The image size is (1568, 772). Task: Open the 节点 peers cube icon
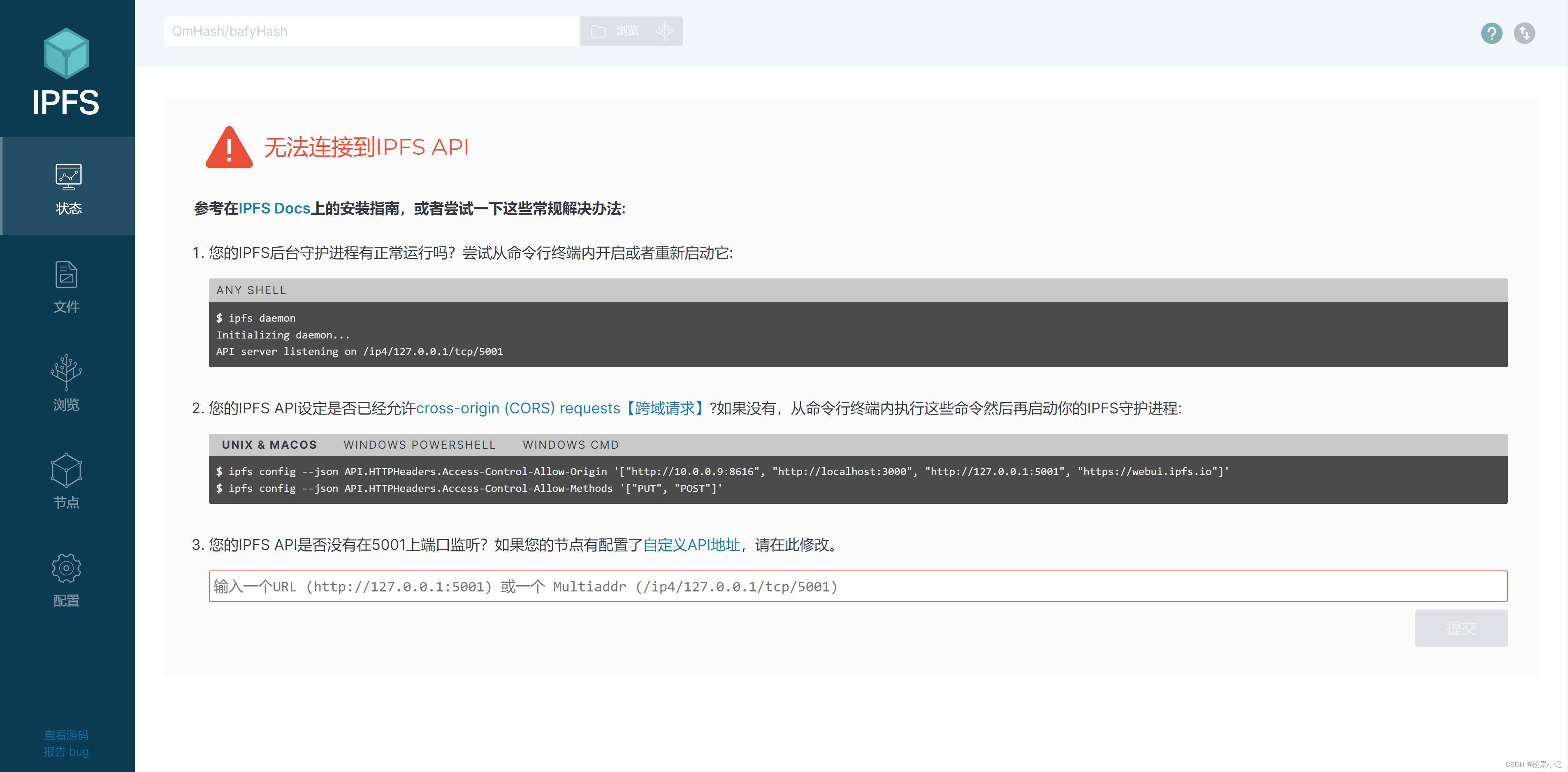pos(66,470)
